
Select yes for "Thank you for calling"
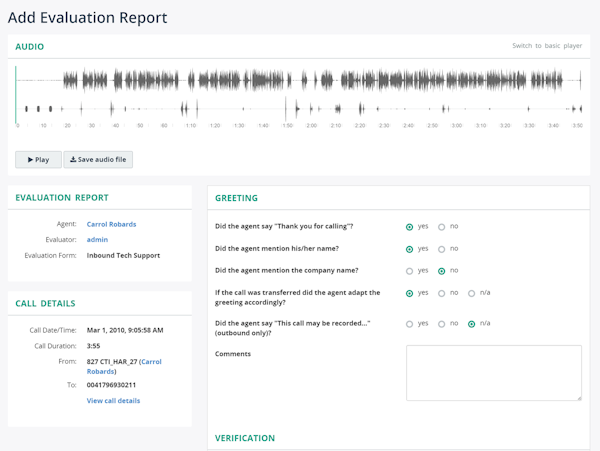click(409, 227)
